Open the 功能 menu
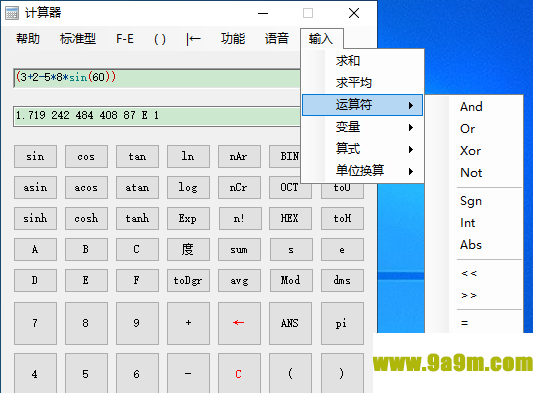 pos(233,39)
